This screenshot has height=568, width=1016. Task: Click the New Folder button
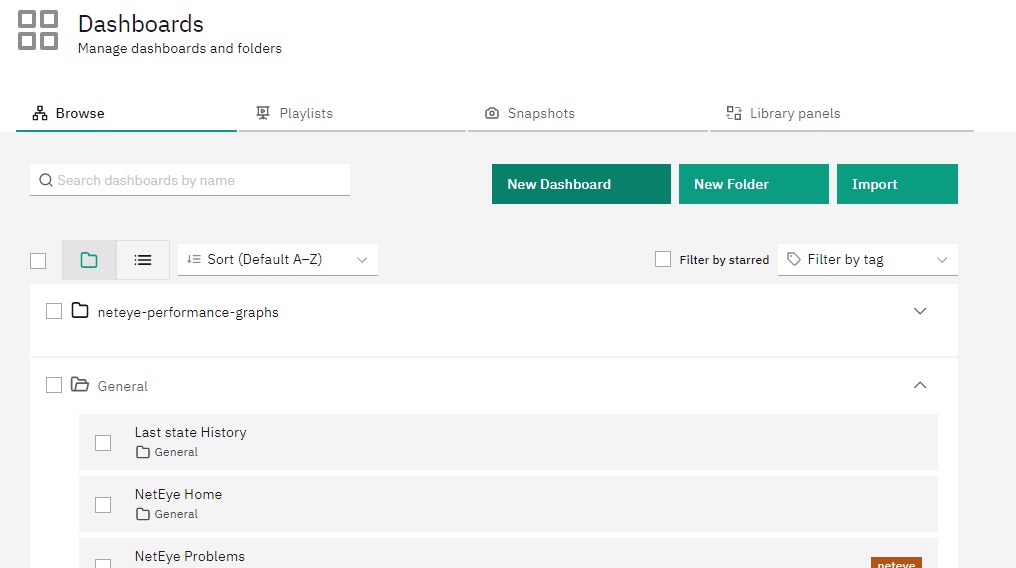tap(754, 184)
